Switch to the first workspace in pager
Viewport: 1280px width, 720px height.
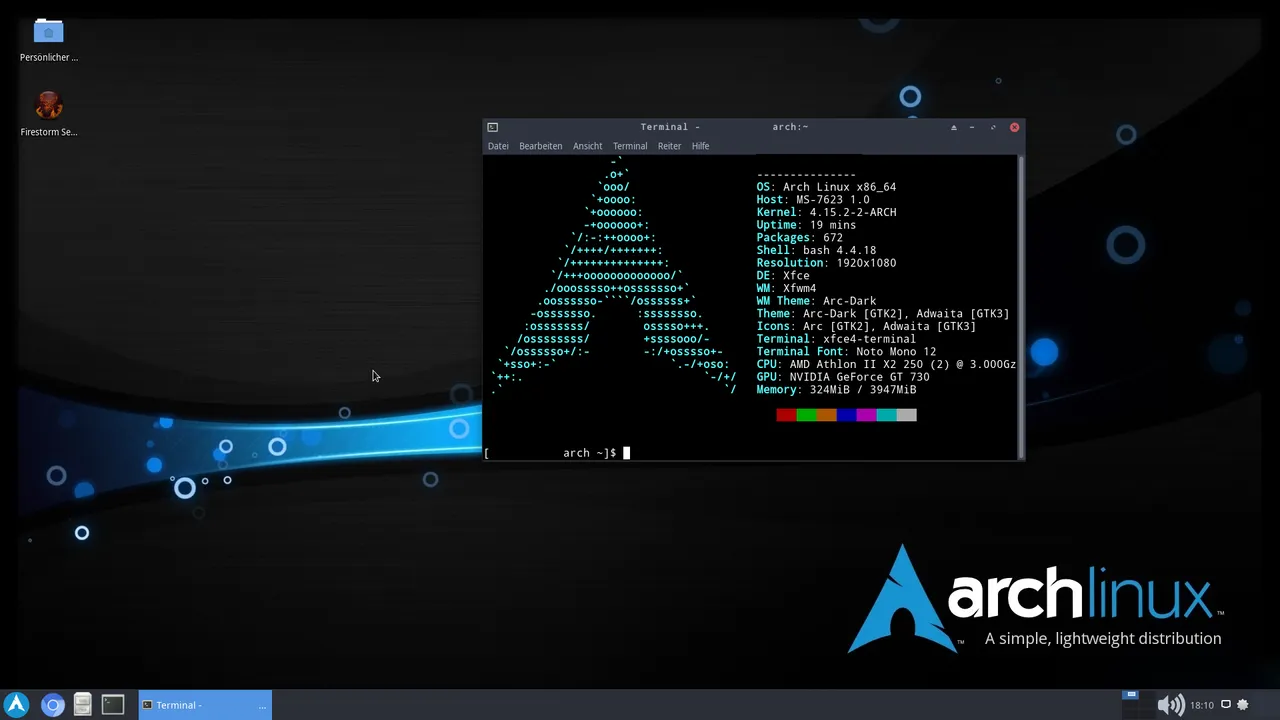1131,693
